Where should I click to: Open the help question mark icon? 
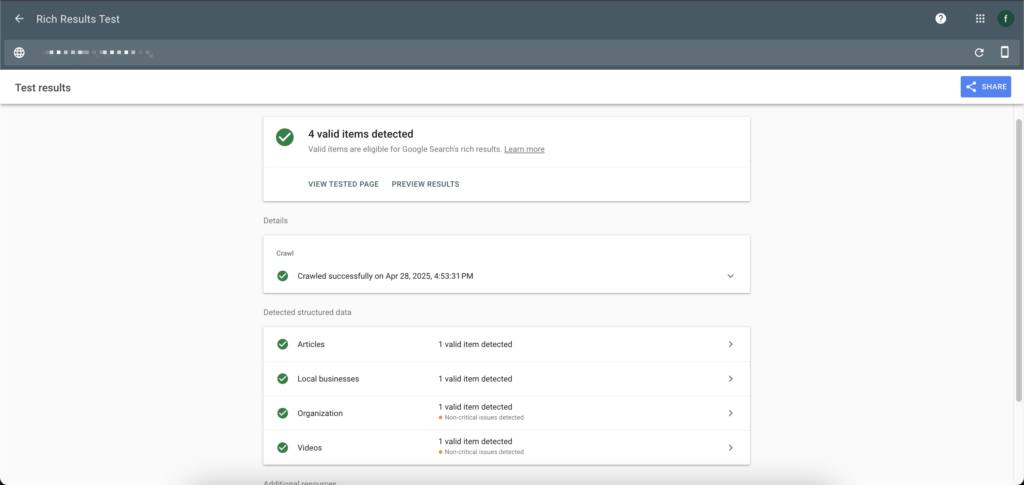(x=940, y=19)
